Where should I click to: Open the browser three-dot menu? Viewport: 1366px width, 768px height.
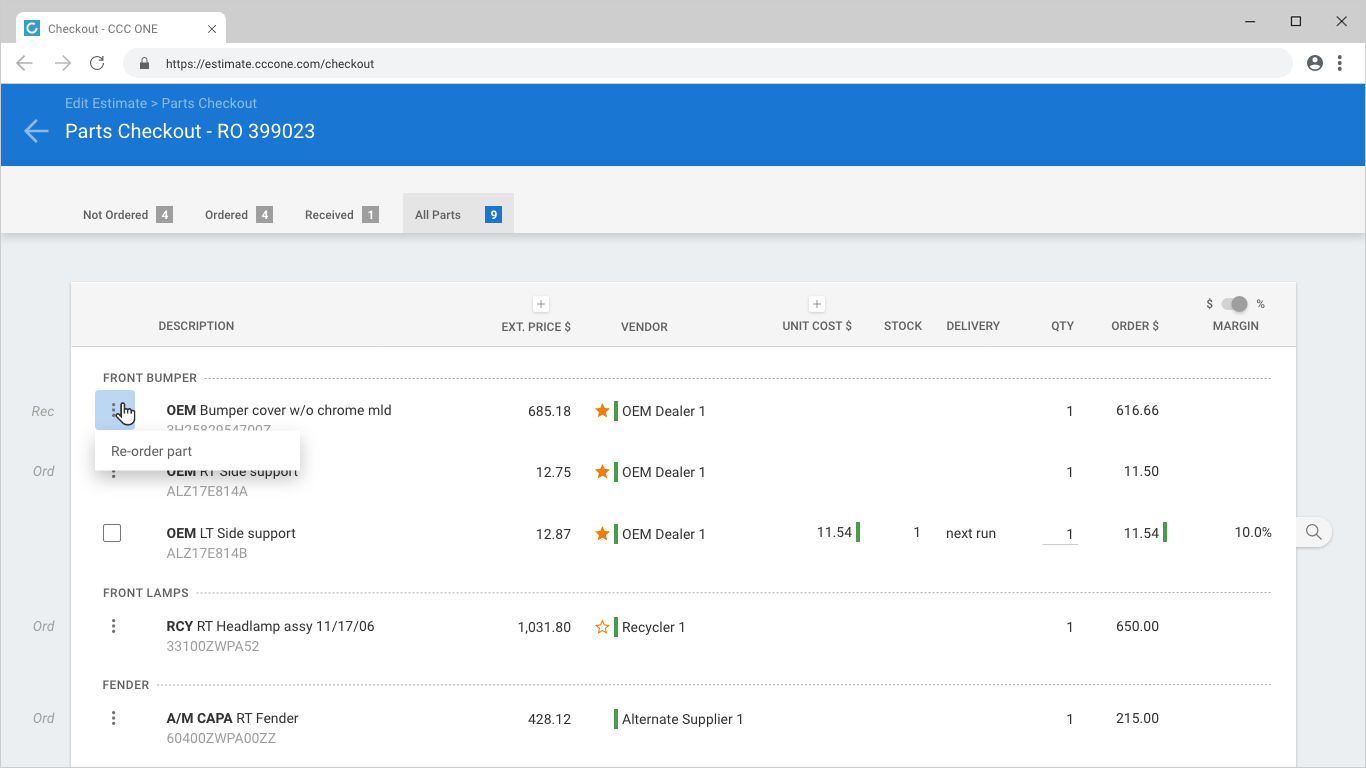click(1340, 63)
